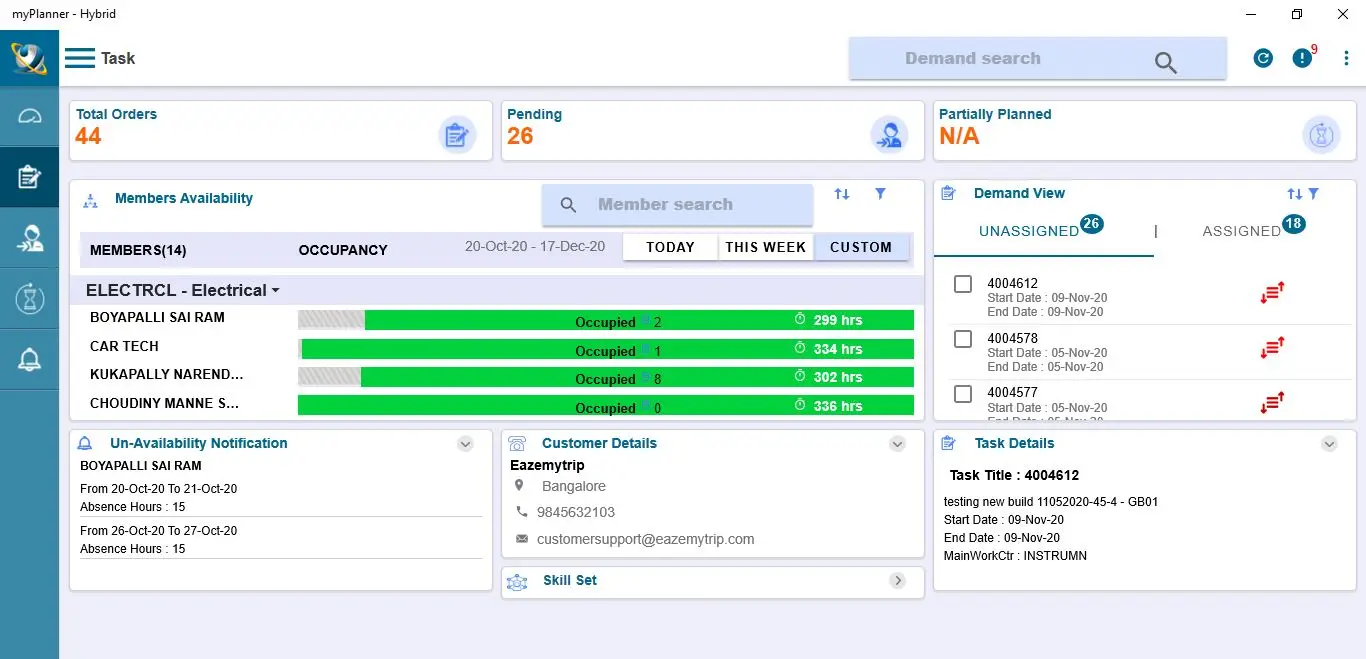Screen dimensions: 1366x659
Task: Click the Pending card person icon
Action: (x=889, y=134)
